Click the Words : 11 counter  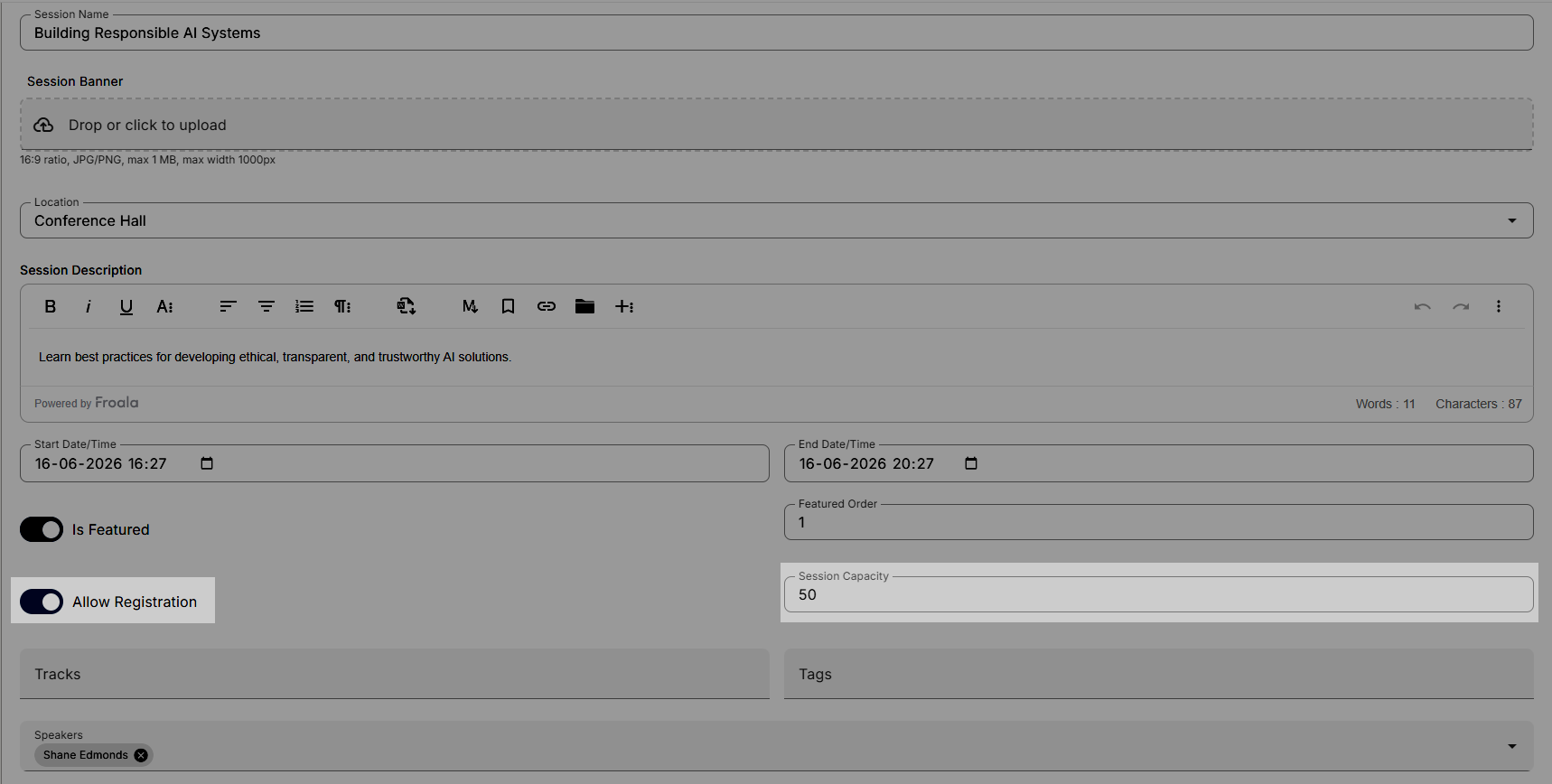1385,404
